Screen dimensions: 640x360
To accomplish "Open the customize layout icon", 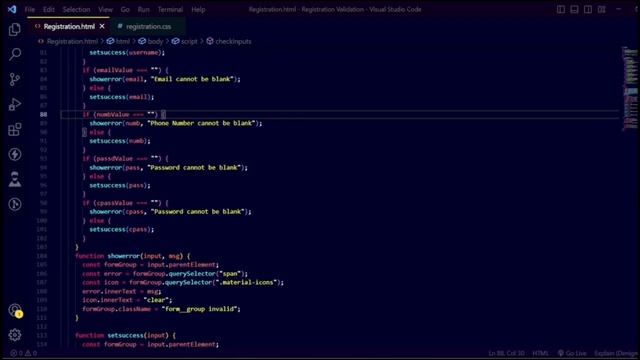I will (602, 9).
